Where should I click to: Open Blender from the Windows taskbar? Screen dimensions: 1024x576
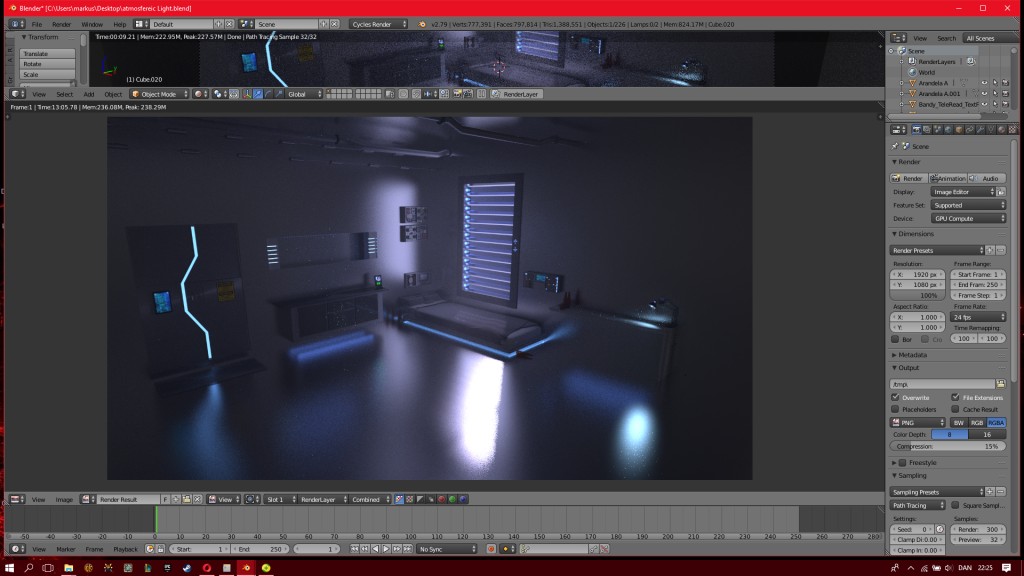[247, 566]
